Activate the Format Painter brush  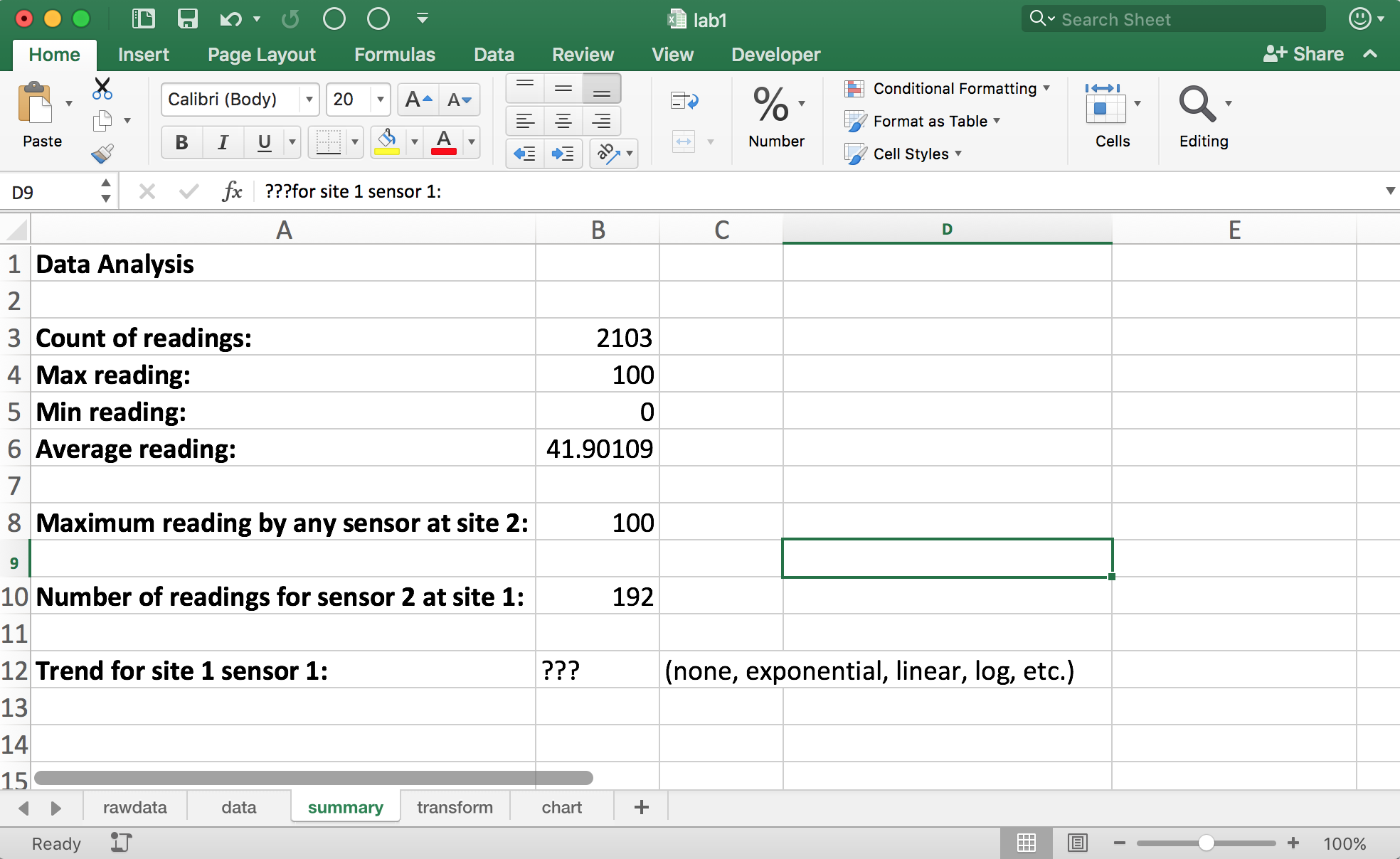(102, 154)
